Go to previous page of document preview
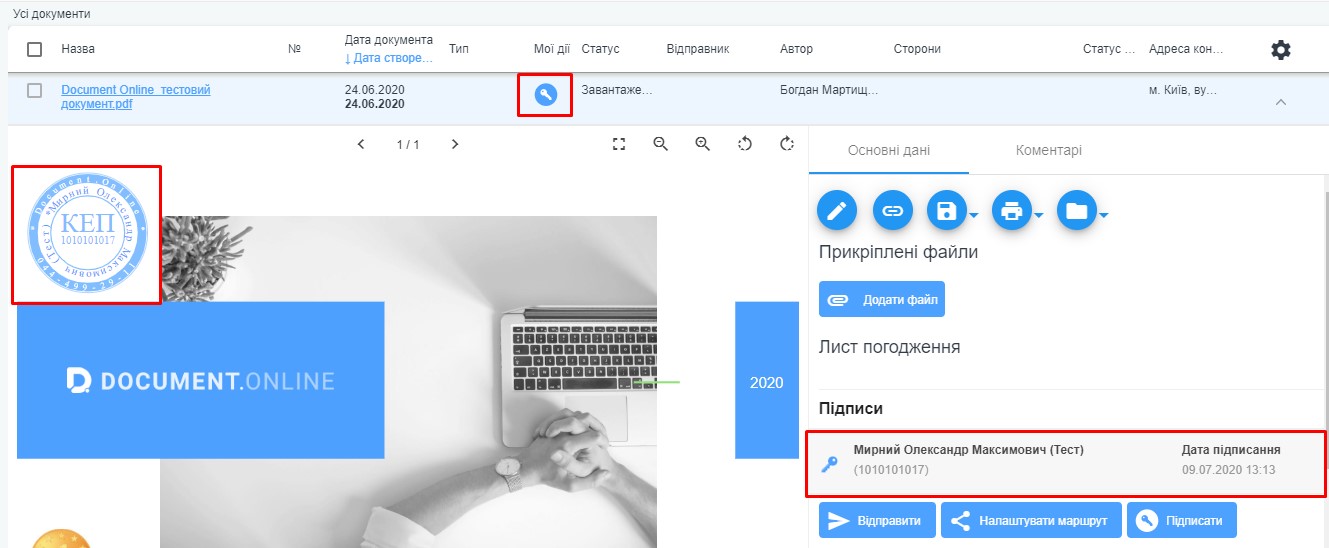This screenshot has width=1329, height=548. point(361,144)
